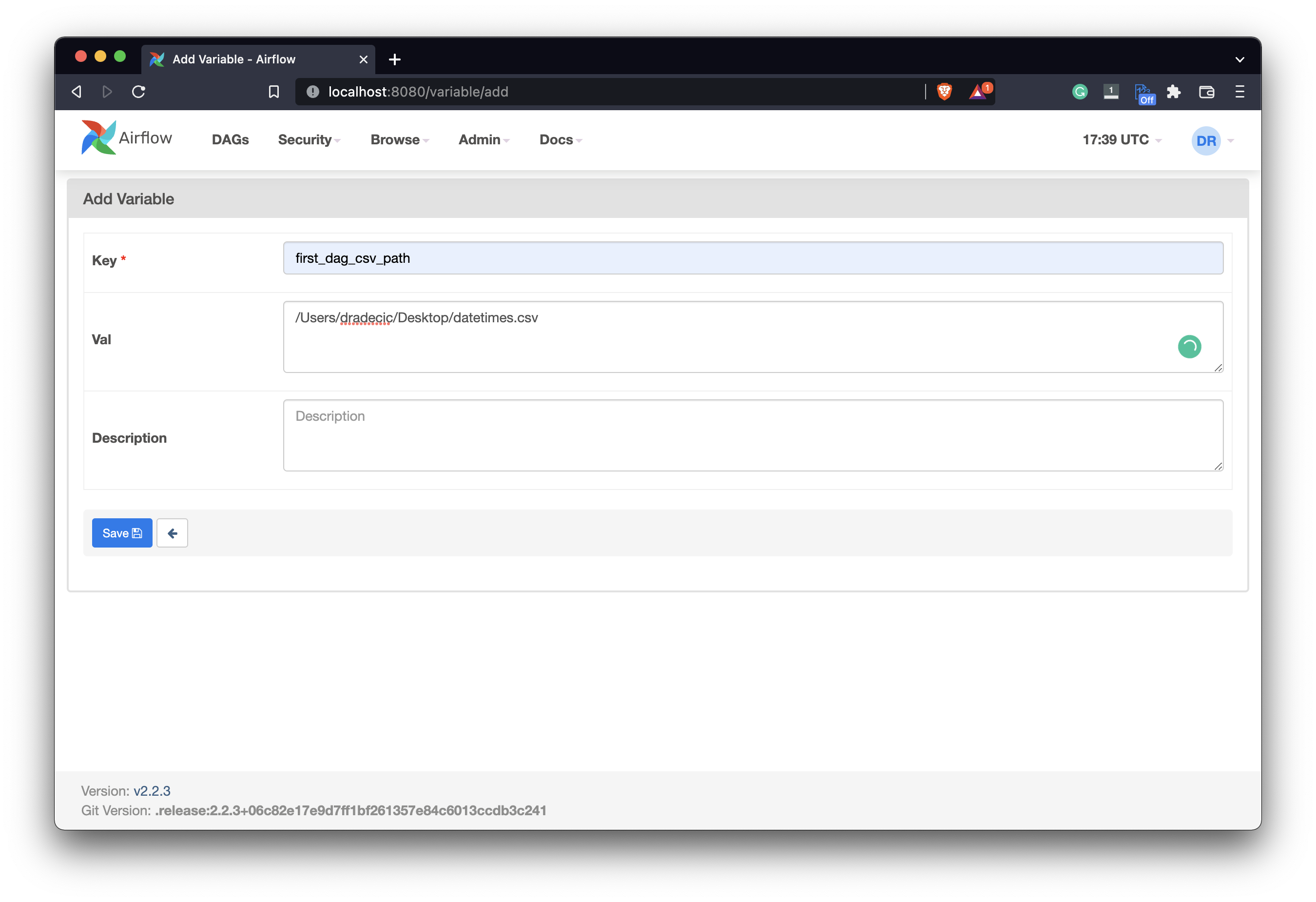Open the browser extensions puzzle icon

point(1174,92)
